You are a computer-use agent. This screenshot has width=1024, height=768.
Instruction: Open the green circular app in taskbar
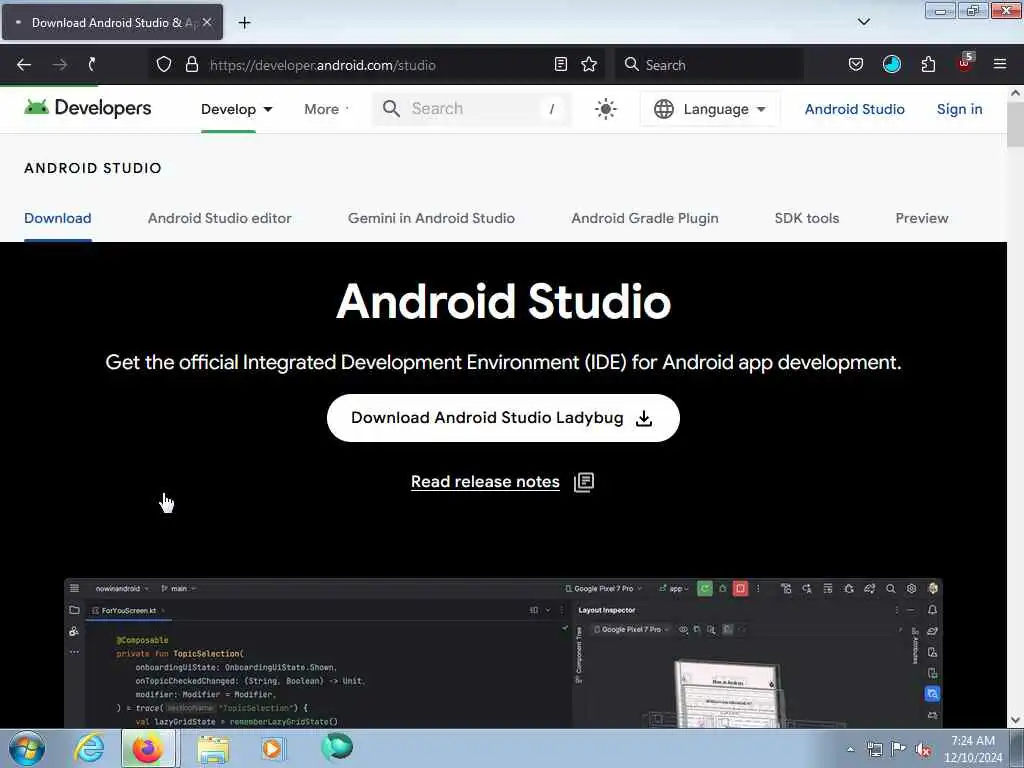point(337,747)
